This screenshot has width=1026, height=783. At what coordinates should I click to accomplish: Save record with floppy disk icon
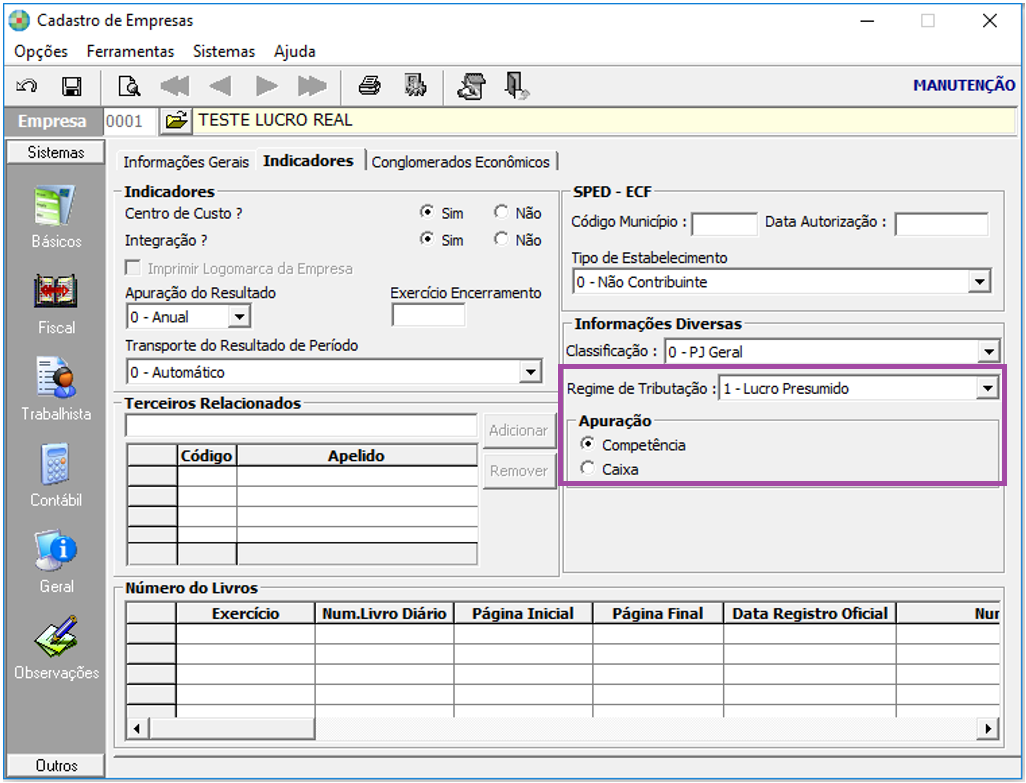[71, 86]
